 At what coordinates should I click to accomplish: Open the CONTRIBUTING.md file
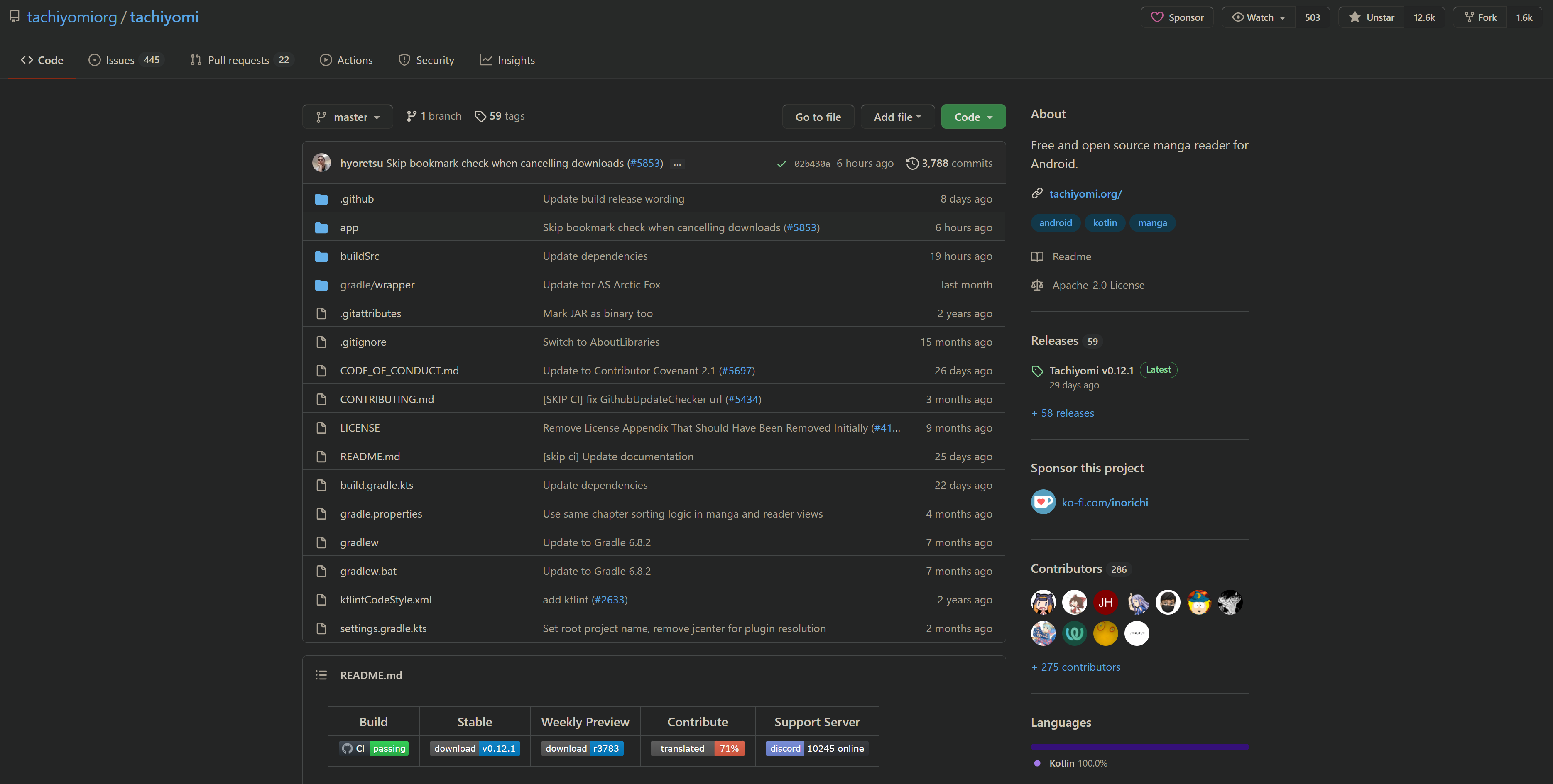pos(387,400)
